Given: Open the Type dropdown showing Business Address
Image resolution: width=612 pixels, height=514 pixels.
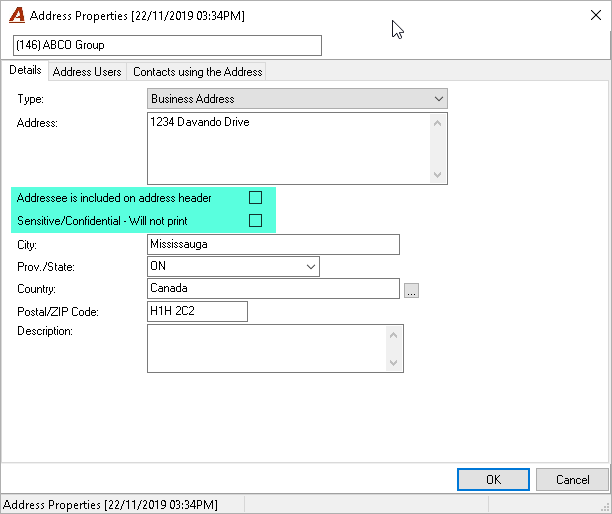Looking at the screenshot, I should click(x=297, y=99).
